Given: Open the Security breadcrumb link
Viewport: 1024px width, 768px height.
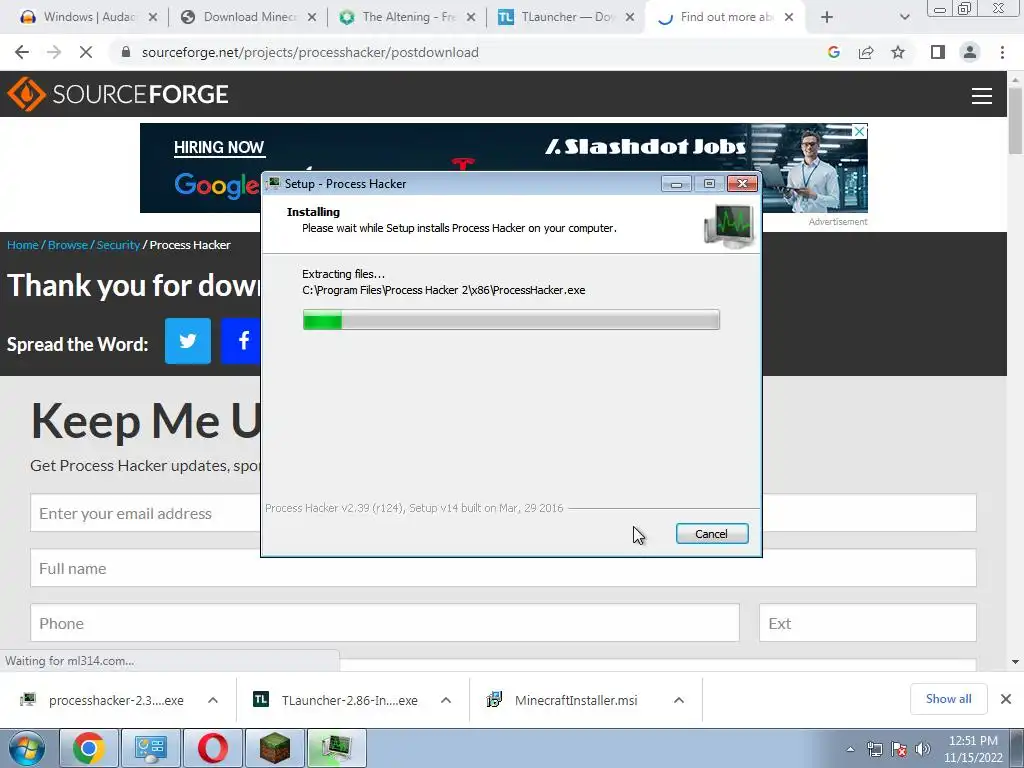Looking at the screenshot, I should coord(118,245).
